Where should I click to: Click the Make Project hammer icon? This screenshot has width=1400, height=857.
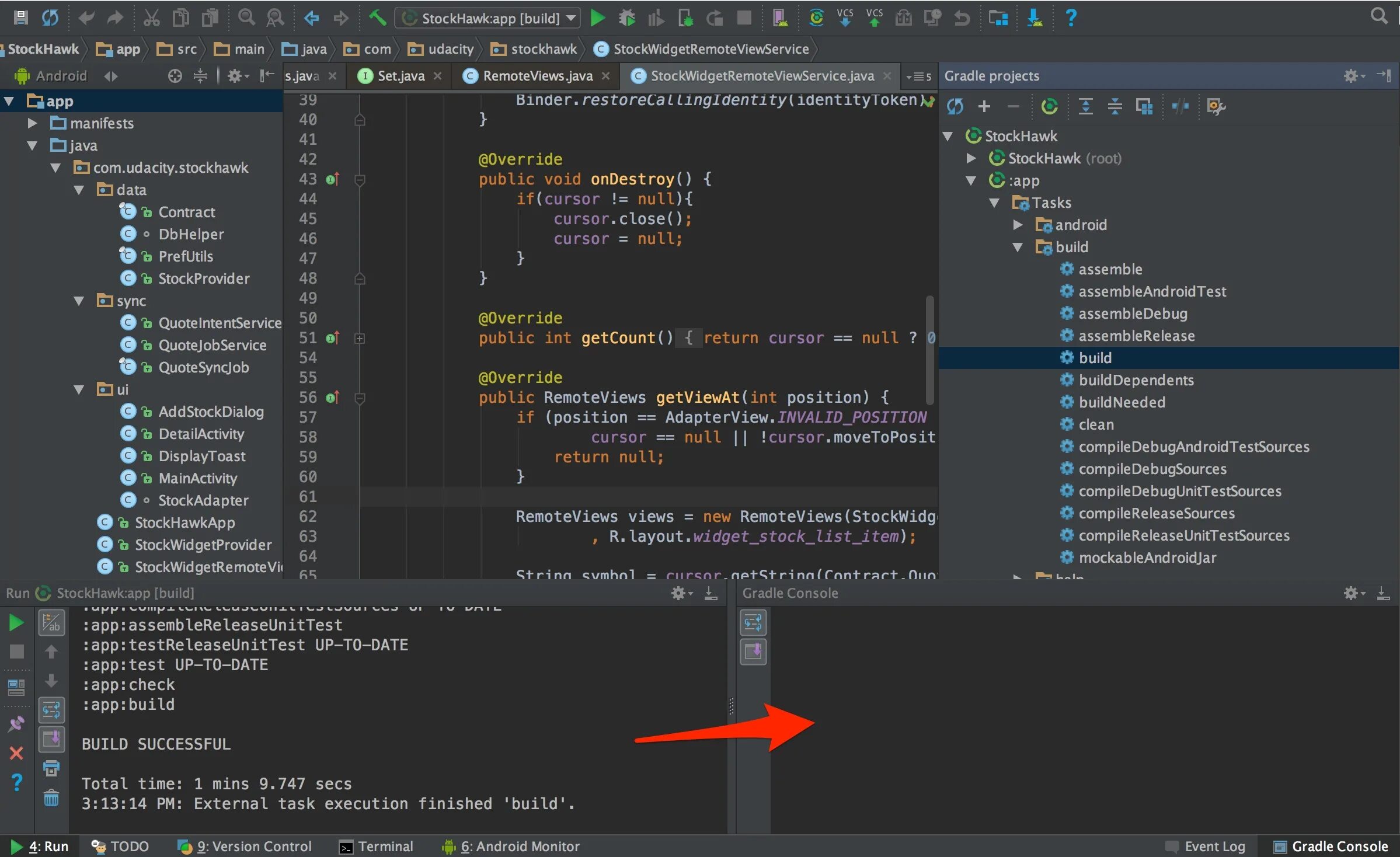click(377, 18)
